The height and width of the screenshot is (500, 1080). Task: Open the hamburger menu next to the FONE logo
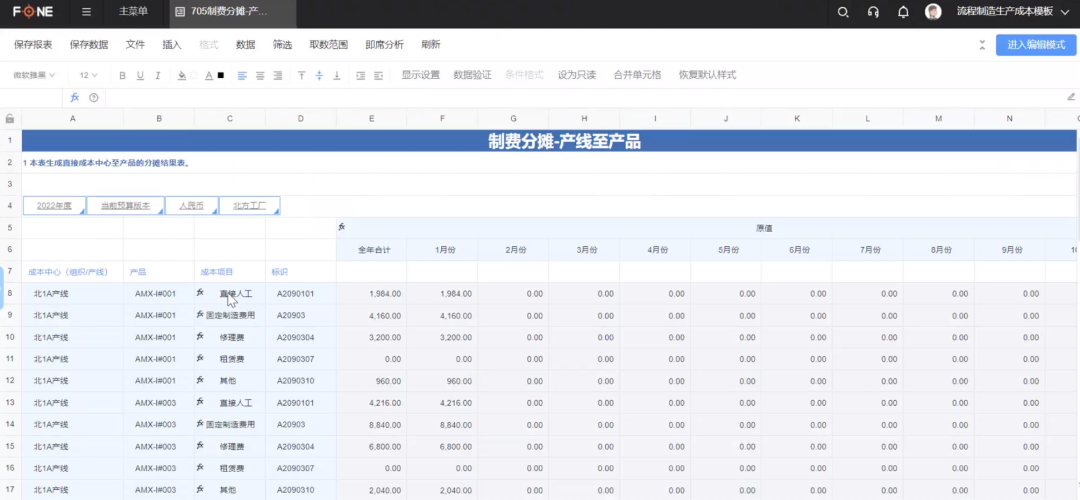coord(86,12)
